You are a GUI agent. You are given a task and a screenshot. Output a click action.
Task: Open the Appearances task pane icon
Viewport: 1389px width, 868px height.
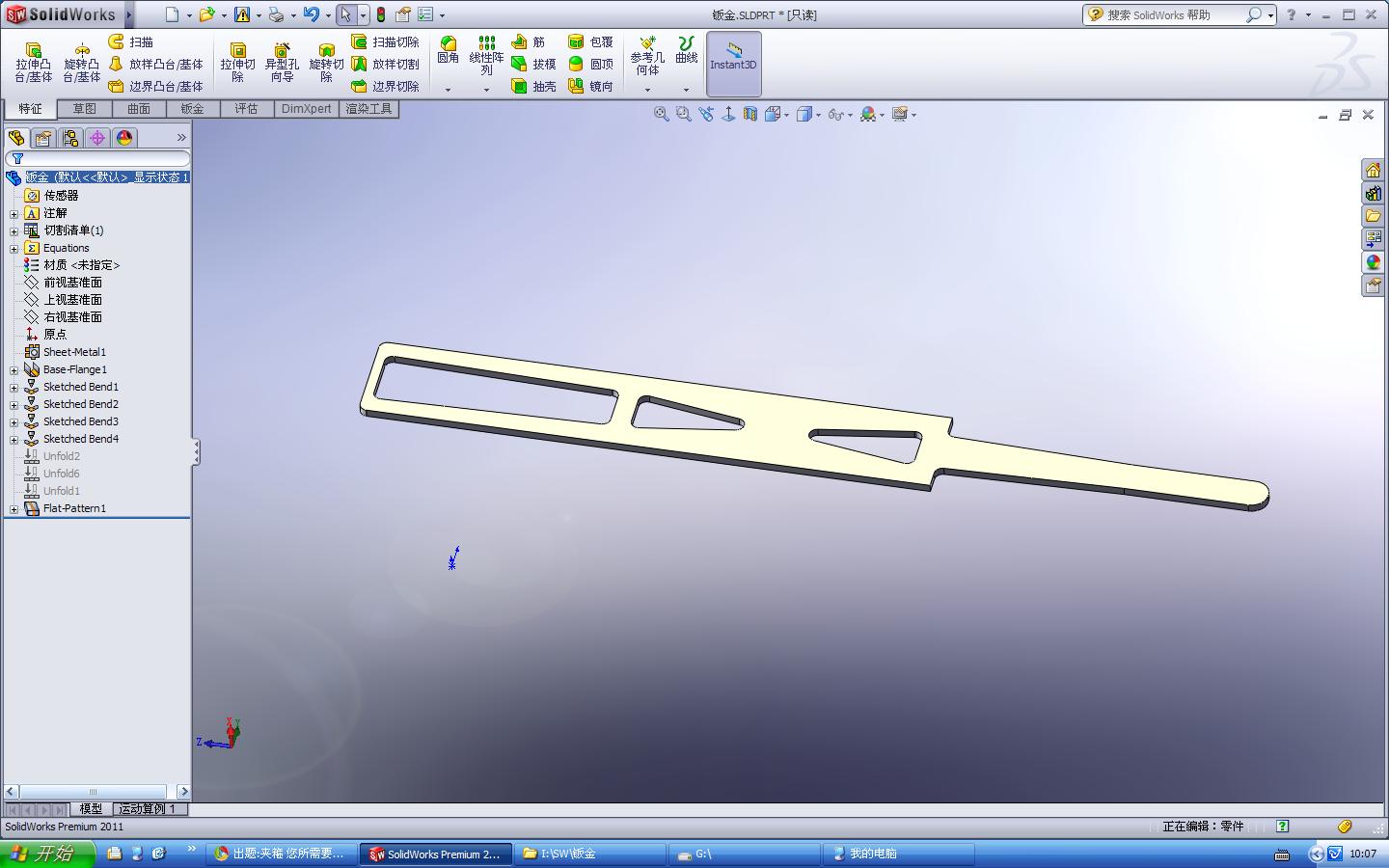[x=1373, y=262]
